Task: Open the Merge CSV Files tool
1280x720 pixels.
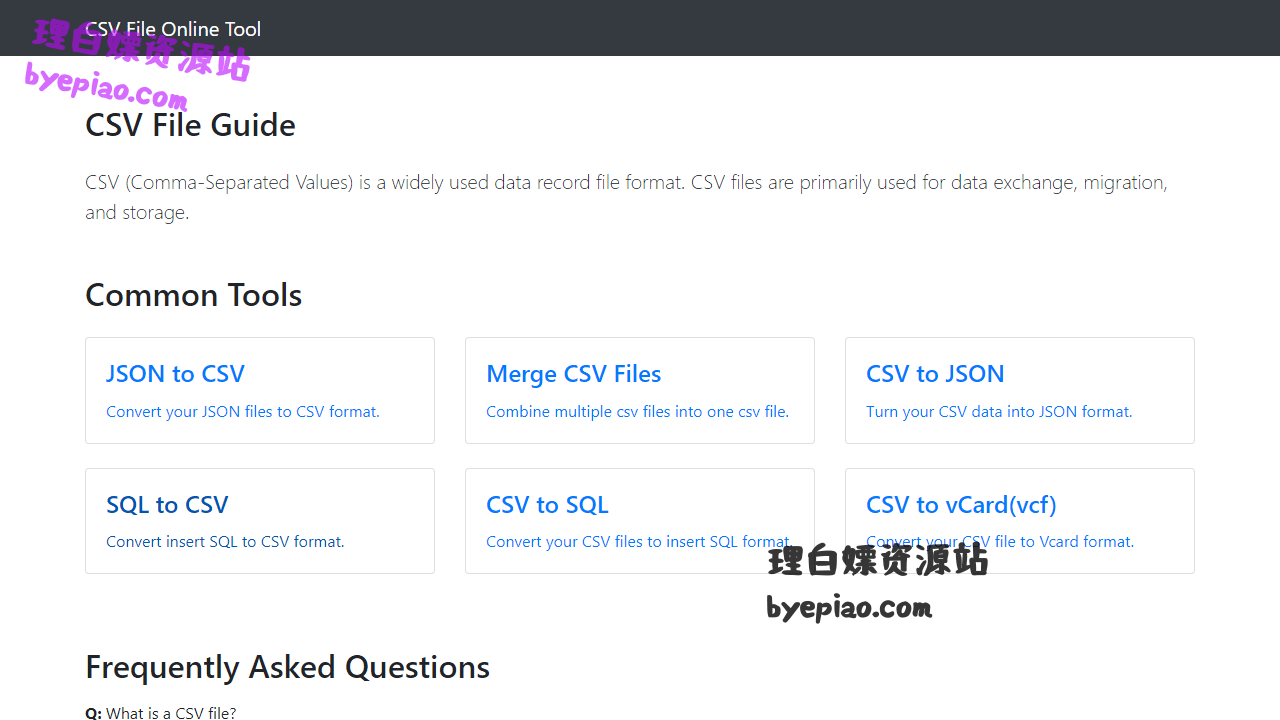Action: [640, 390]
